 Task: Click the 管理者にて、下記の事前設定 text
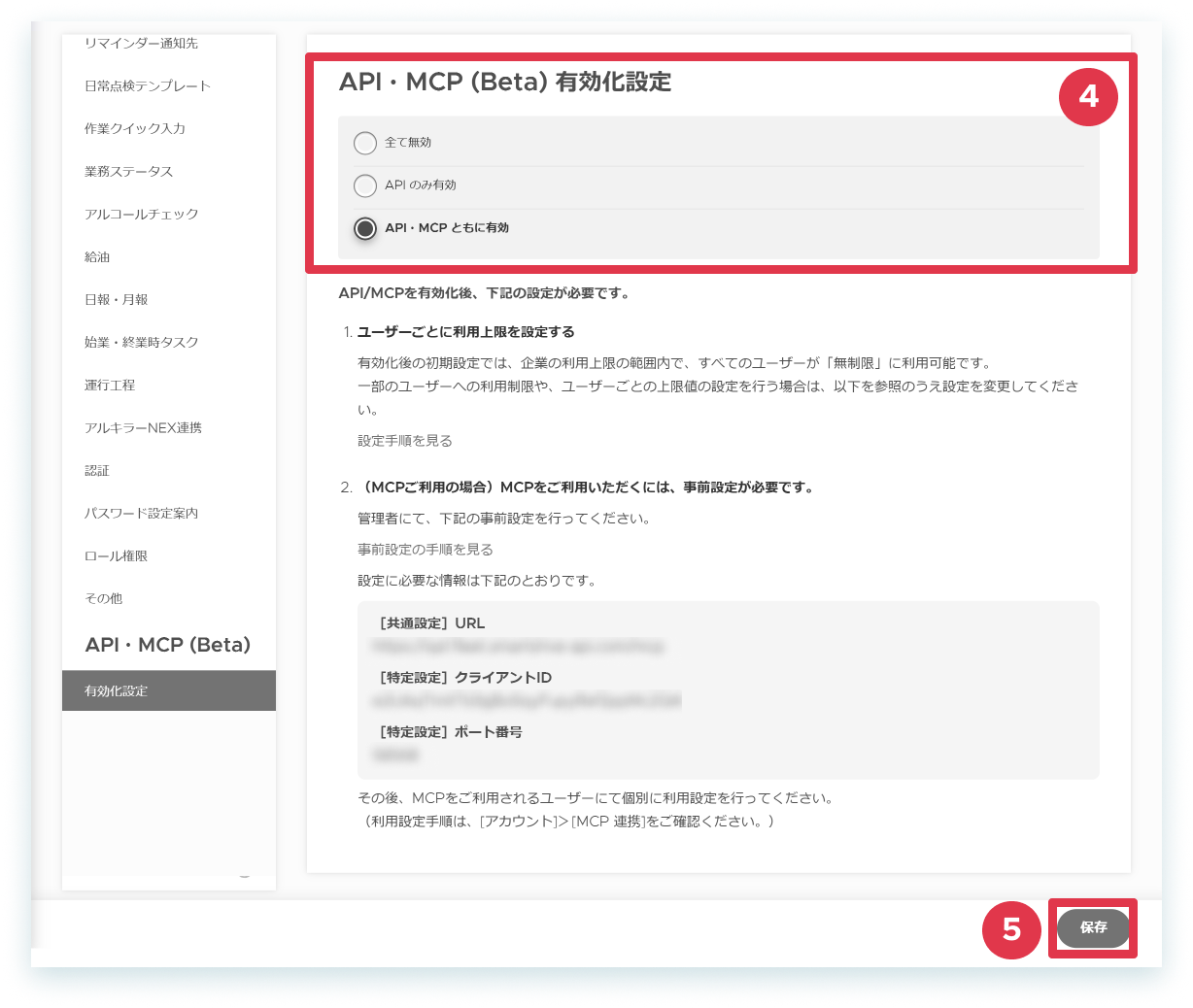point(504,519)
